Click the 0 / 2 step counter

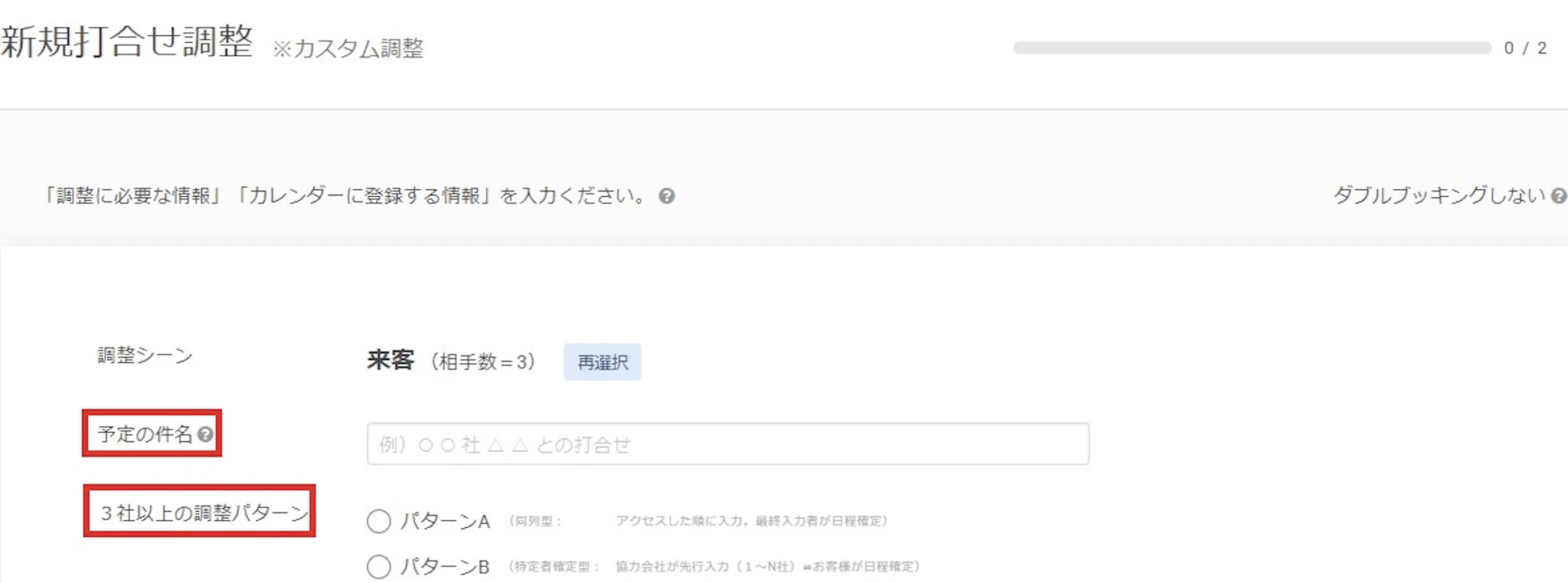coord(1525,48)
